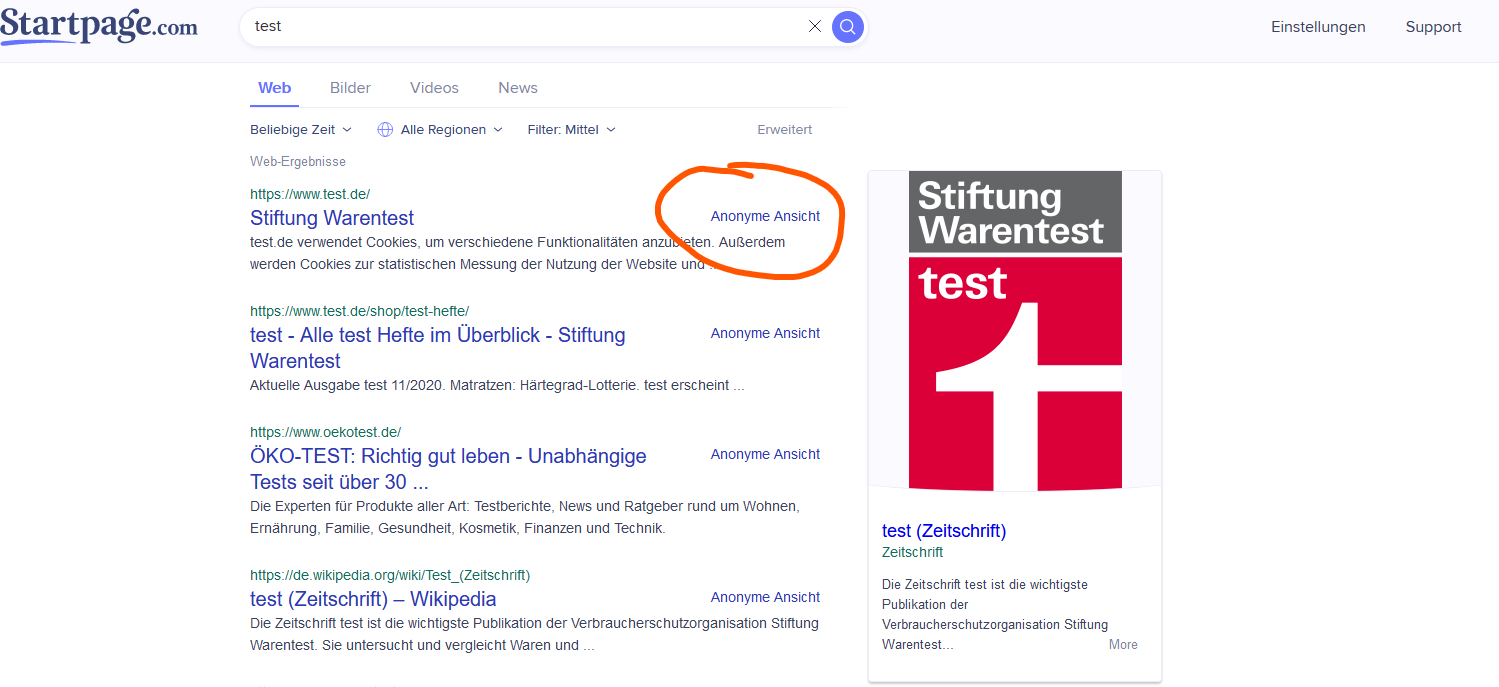Click the Stiftung Warentest logo image
Image resolution: width=1499 pixels, height=687 pixels.
1015,331
